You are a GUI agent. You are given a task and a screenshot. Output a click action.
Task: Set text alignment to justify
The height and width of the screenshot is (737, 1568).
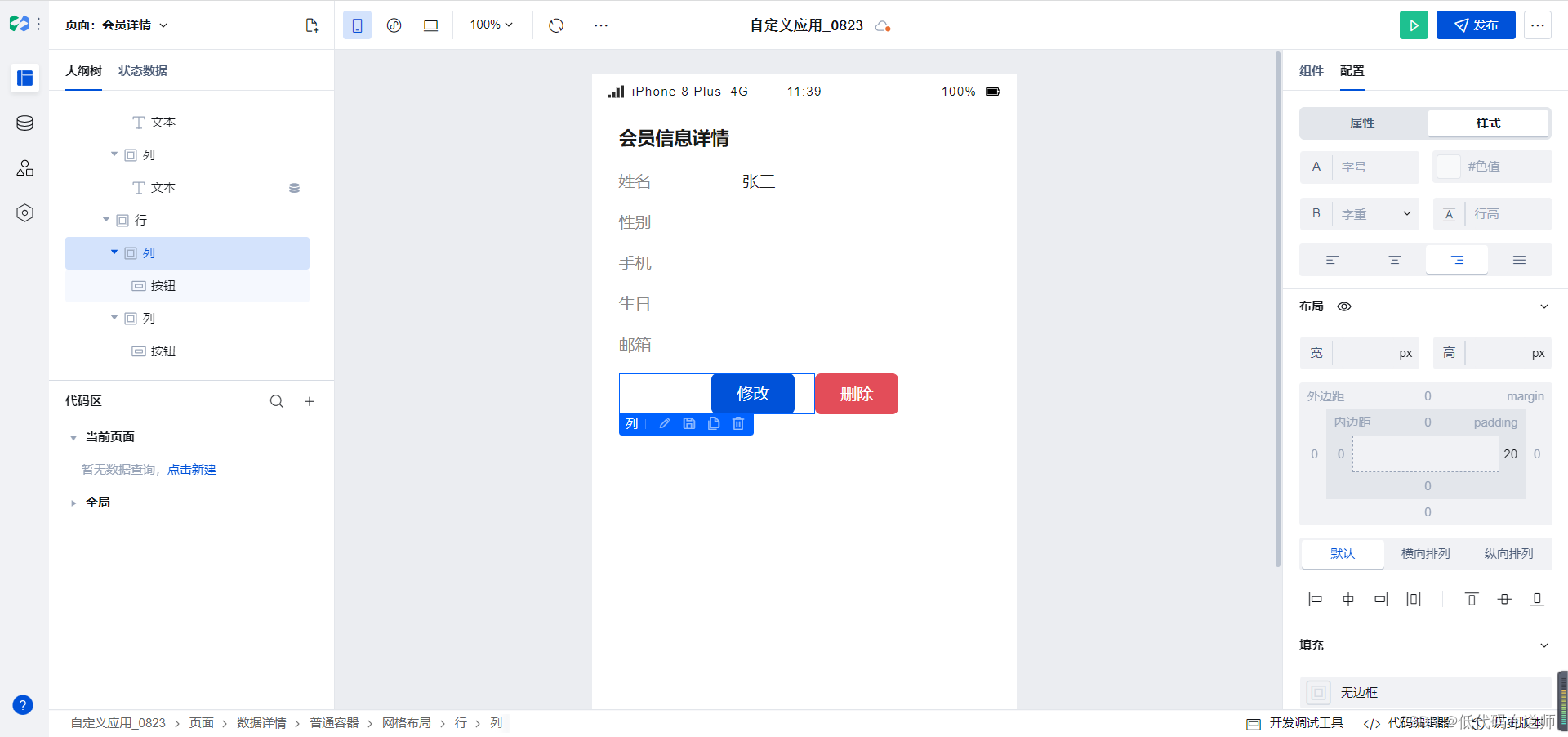coord(1519,260)
